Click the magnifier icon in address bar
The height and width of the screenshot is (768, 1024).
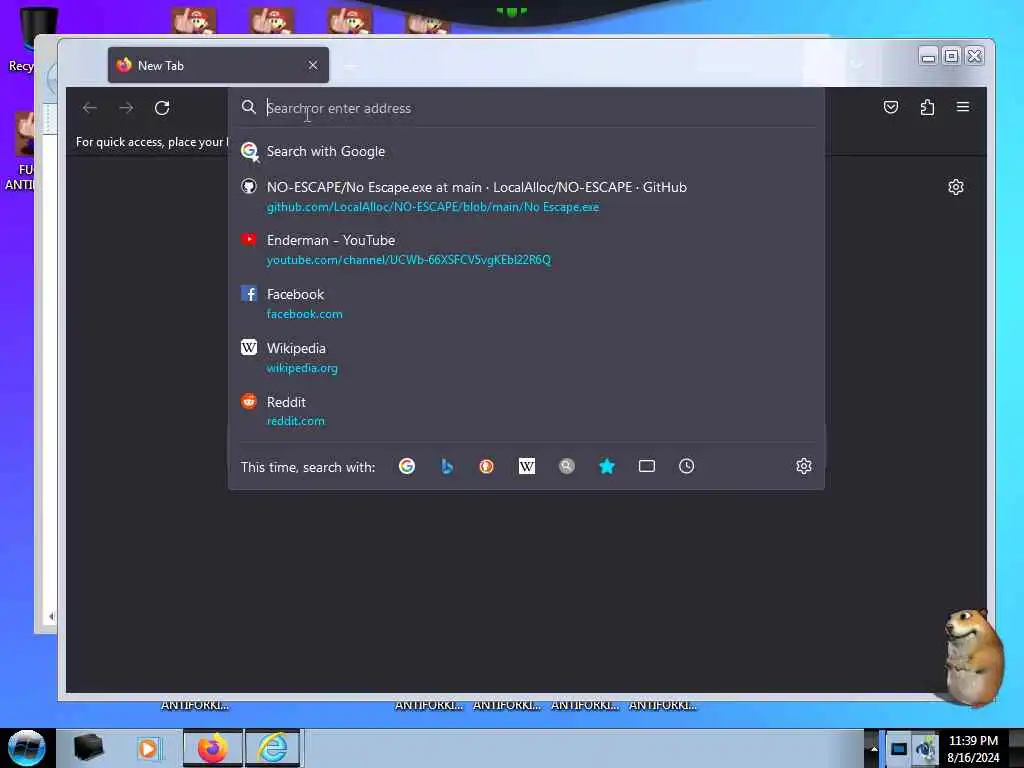[x=248, y=107]
